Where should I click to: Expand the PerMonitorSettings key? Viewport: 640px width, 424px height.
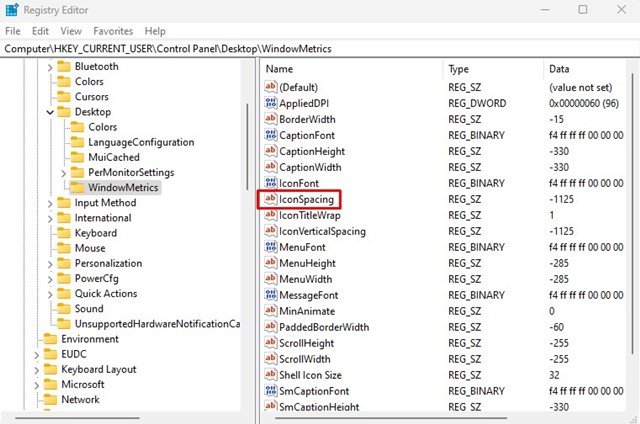[63, 173]
